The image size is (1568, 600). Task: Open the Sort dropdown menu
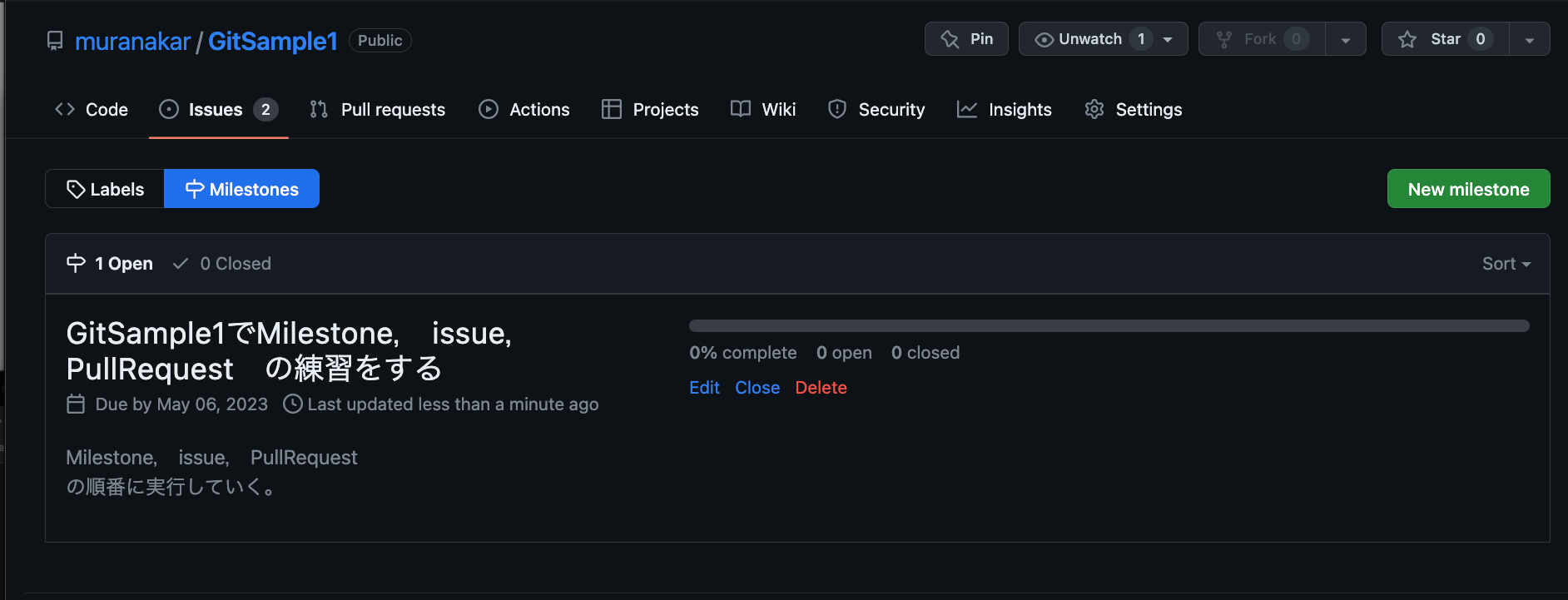coord(1506,263)
